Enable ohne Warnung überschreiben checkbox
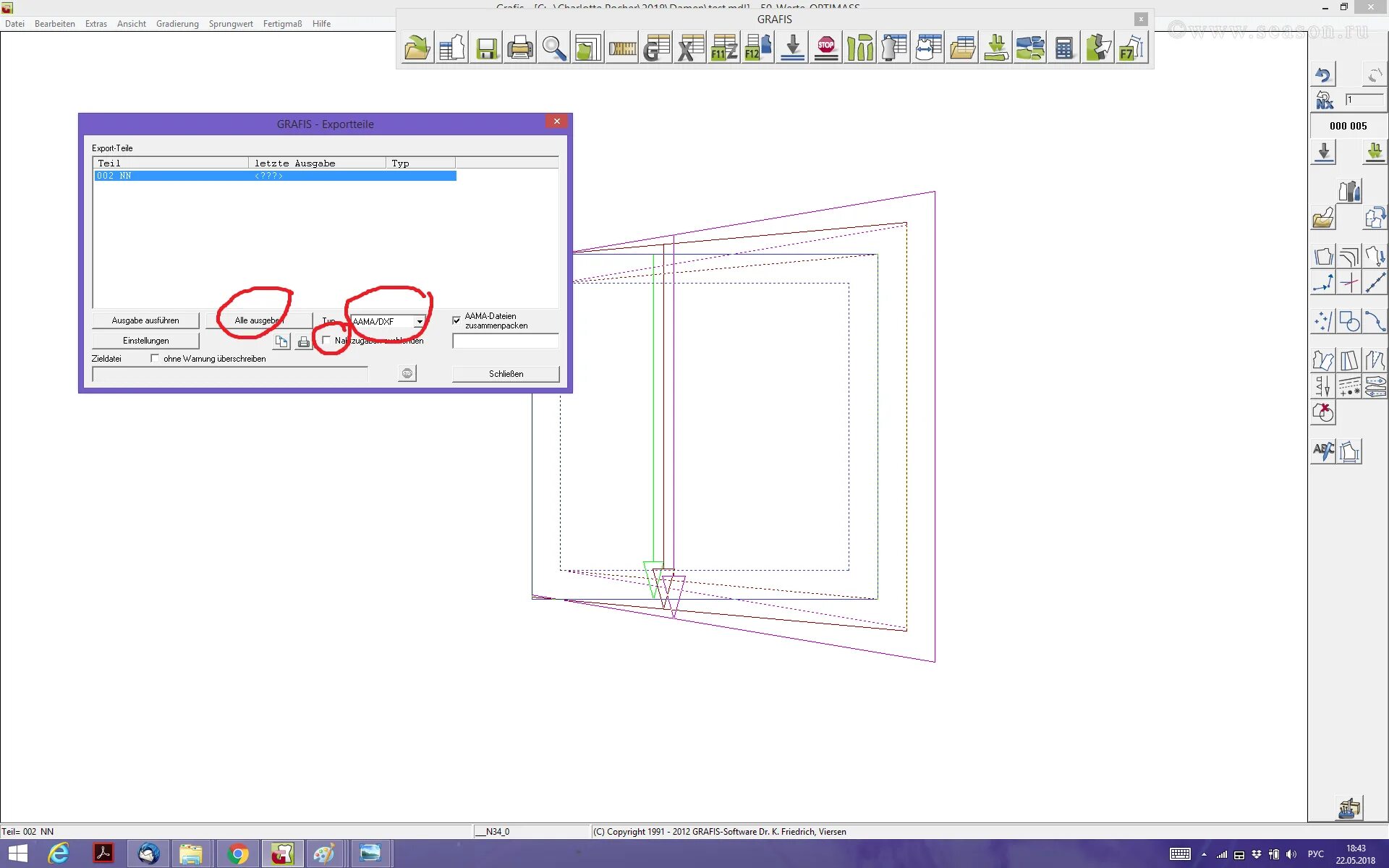Image resolution: width=1389 pixels, height=868 pixels. point(155,358)
